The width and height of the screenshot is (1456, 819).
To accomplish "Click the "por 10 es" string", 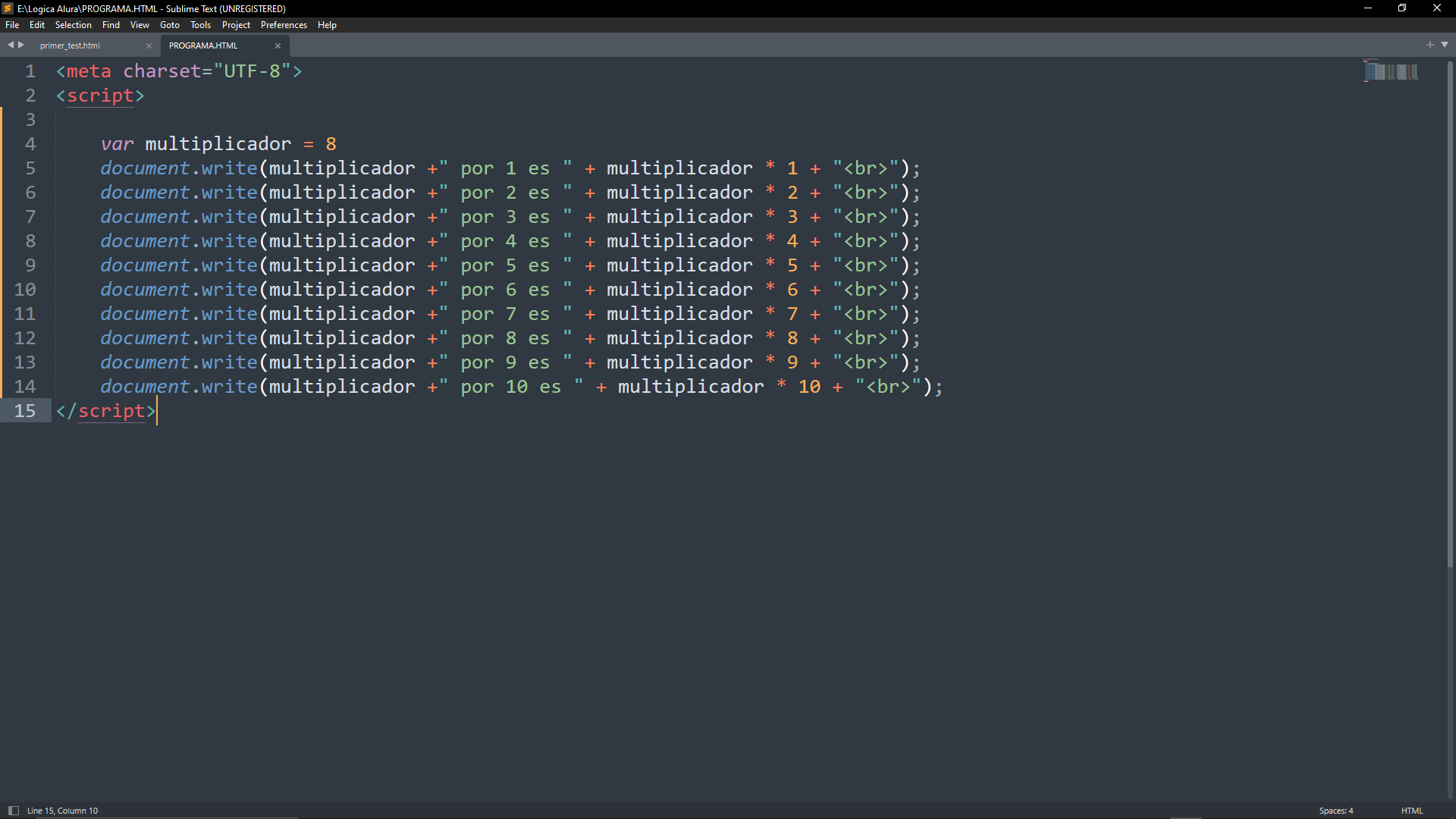I will pos(511,387).
